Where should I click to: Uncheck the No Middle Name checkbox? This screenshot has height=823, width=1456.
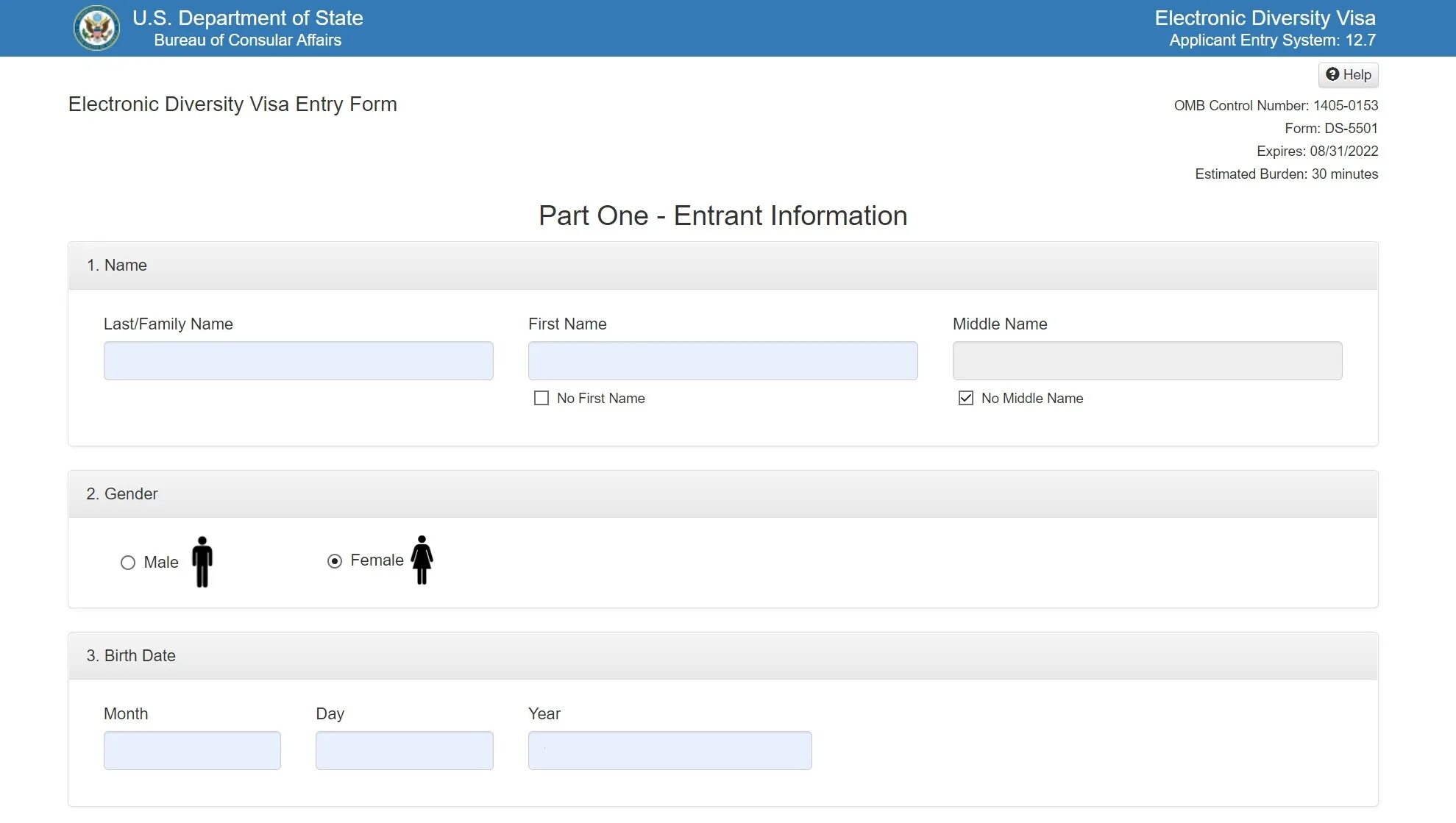pyautogui.click(x=966, y=398)
